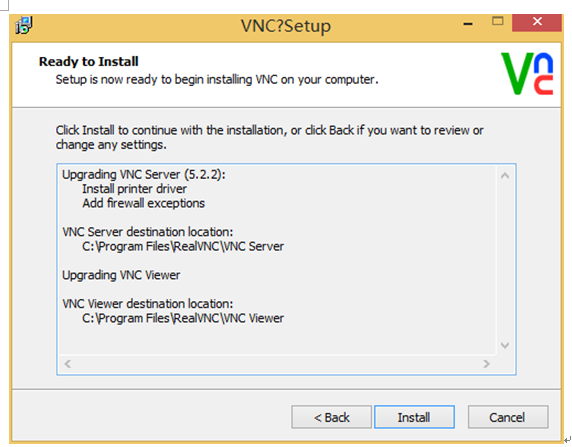
Task: Click the summary box scroll-right arrow
Action: 486,364
